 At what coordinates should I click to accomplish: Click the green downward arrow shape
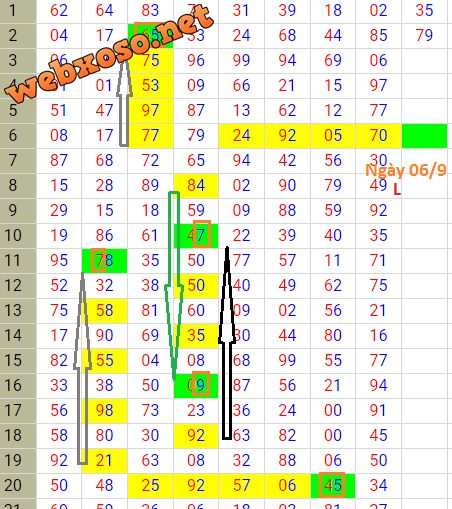tap(174, 285)
